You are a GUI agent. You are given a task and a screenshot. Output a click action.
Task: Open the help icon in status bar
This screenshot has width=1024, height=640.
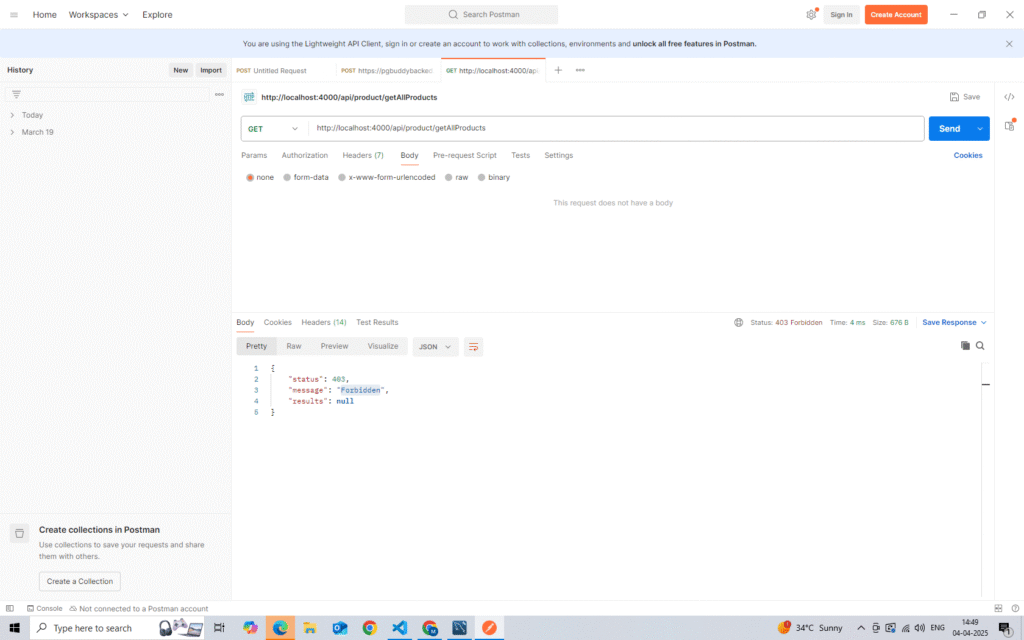point(1015,608)
